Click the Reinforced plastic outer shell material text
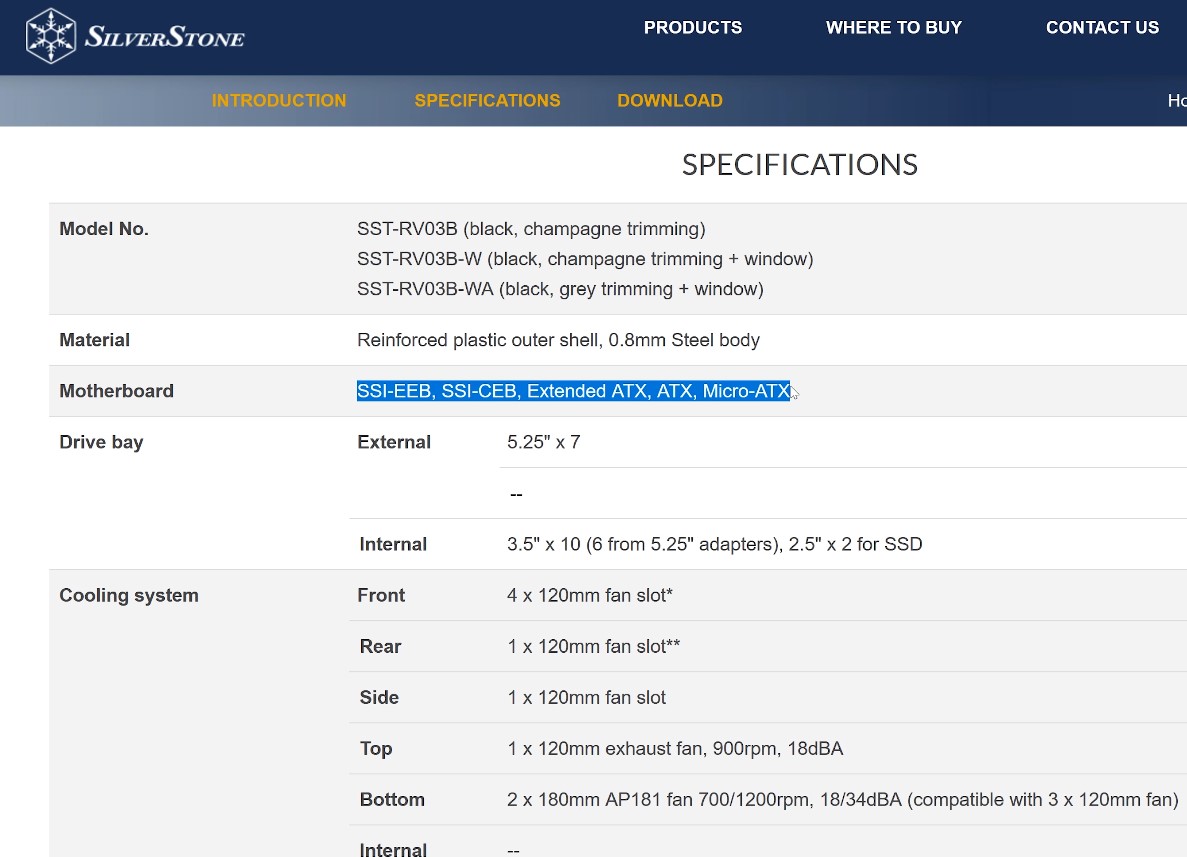The width and height of the screenshot is (1187, 857). (558, 340)
